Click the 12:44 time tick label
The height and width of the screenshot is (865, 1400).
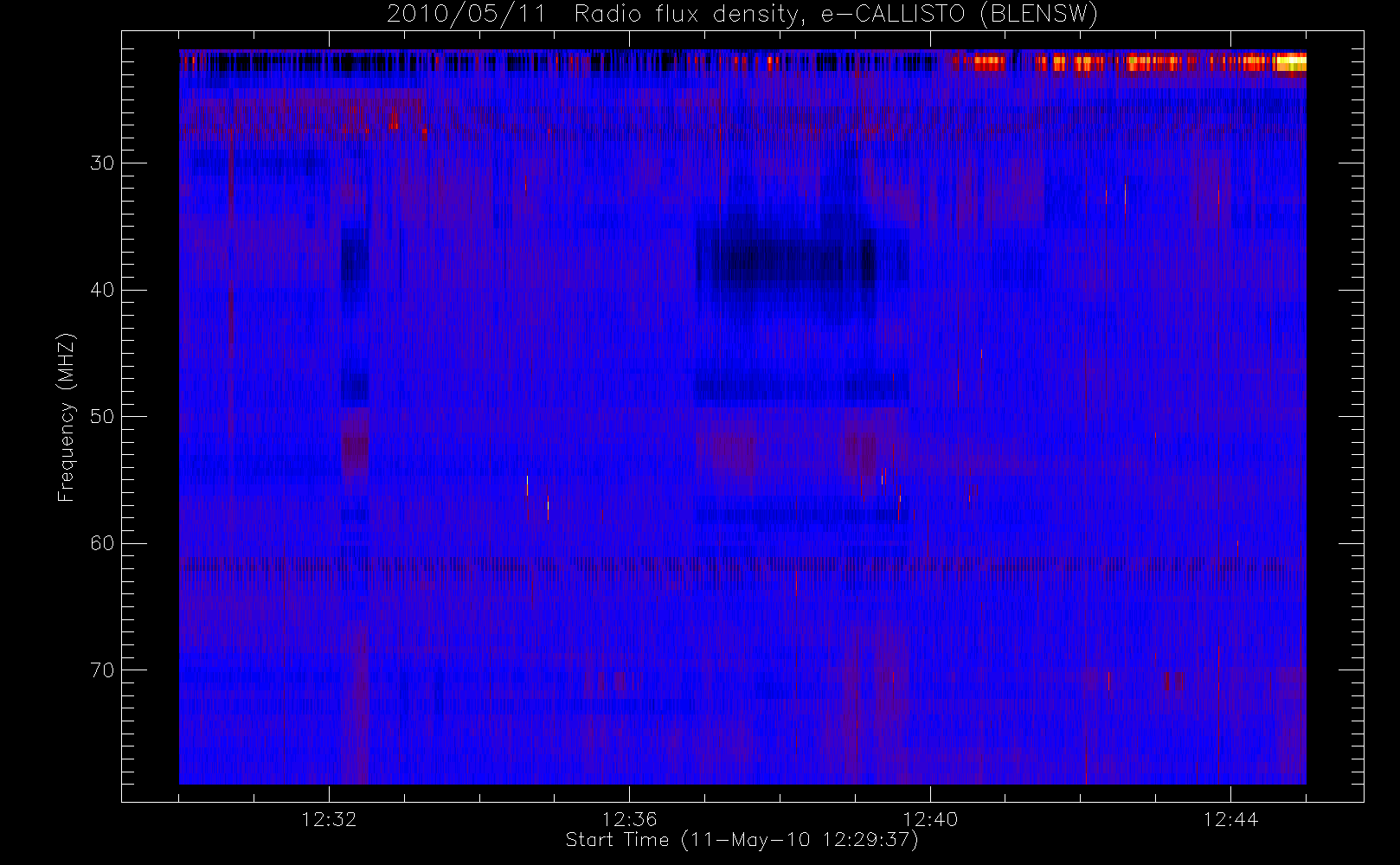pos(1230,818)
